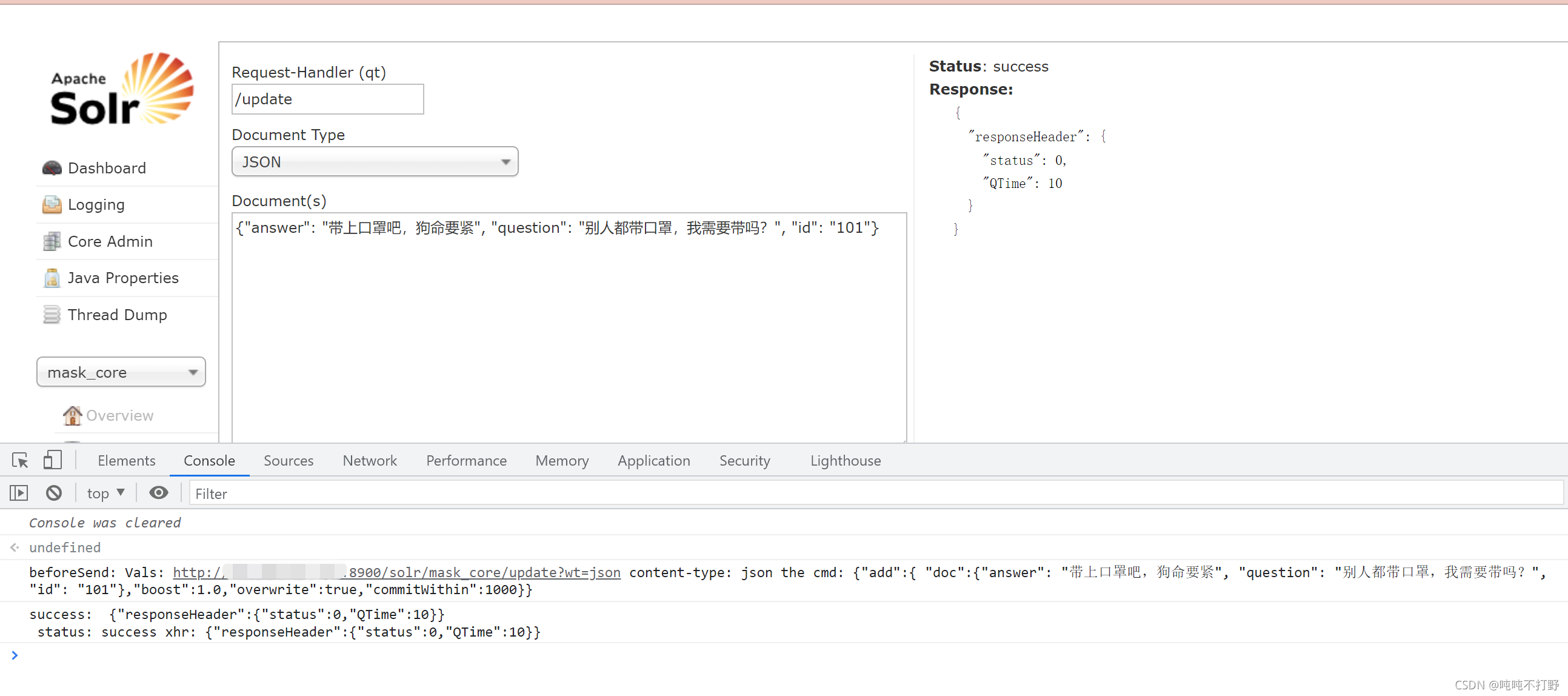The width and height of the screenshot is (1568, 696).
Task: Switch to the Memory tab
Action: coord(562,461)
